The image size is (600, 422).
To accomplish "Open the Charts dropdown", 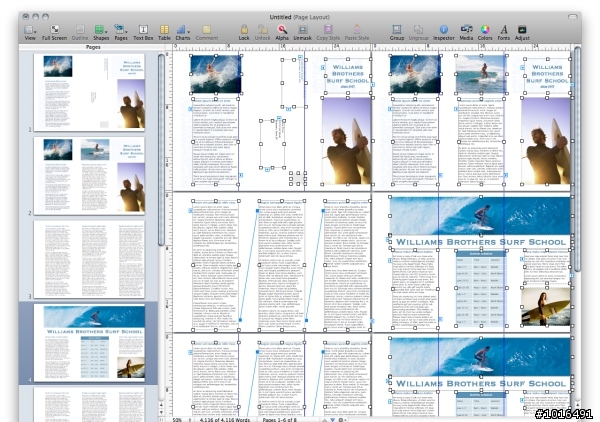I will tap(183, 32).
